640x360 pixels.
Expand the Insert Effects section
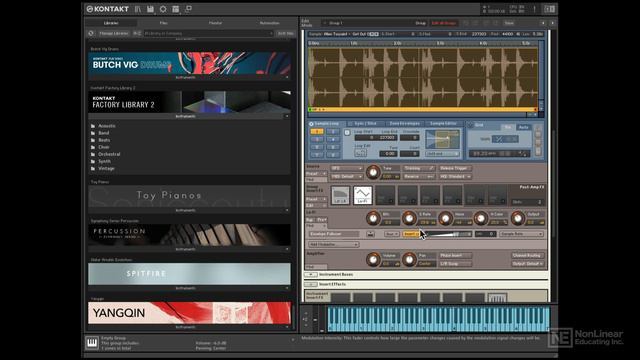[x=311, y=284]
